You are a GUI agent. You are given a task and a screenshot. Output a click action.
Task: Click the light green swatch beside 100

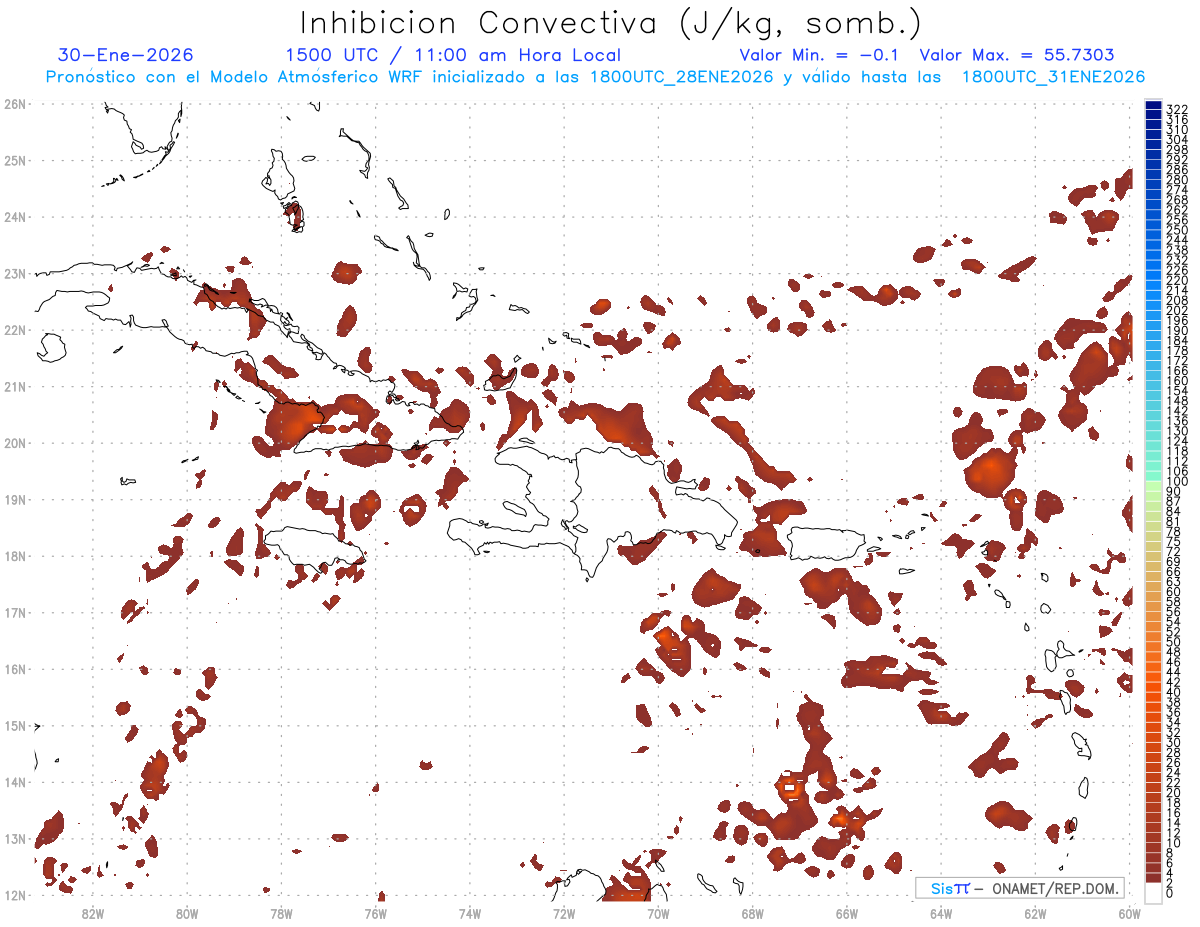point(1154,486)
